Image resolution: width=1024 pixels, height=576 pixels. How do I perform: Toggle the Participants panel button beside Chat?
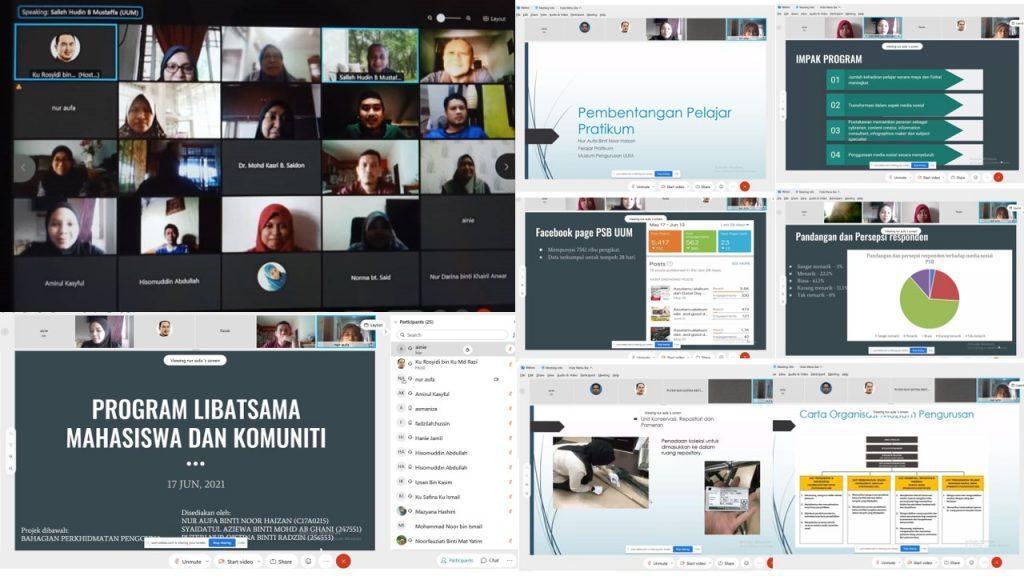455,560
